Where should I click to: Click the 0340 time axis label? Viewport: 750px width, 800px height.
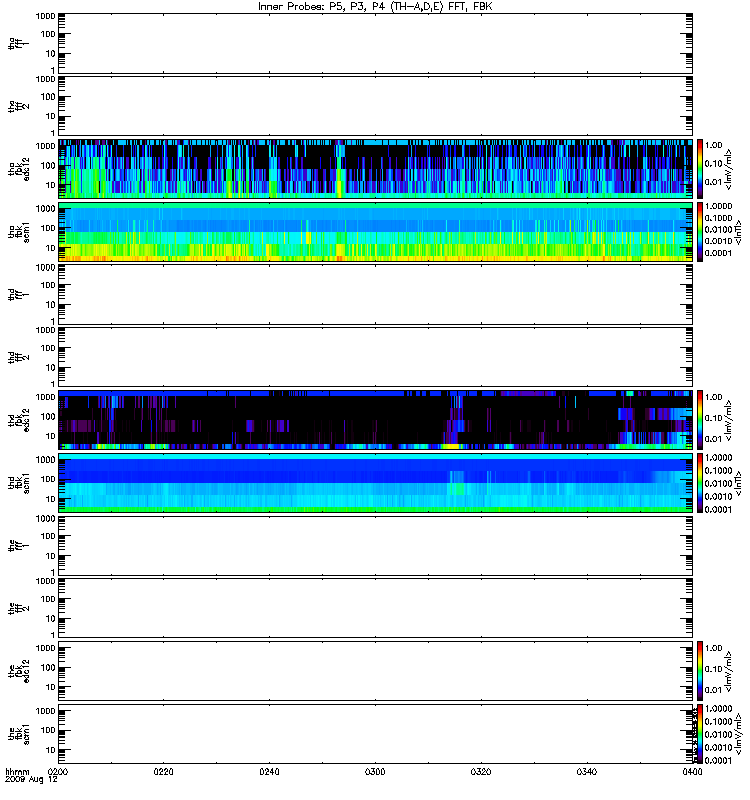point(587,772)
